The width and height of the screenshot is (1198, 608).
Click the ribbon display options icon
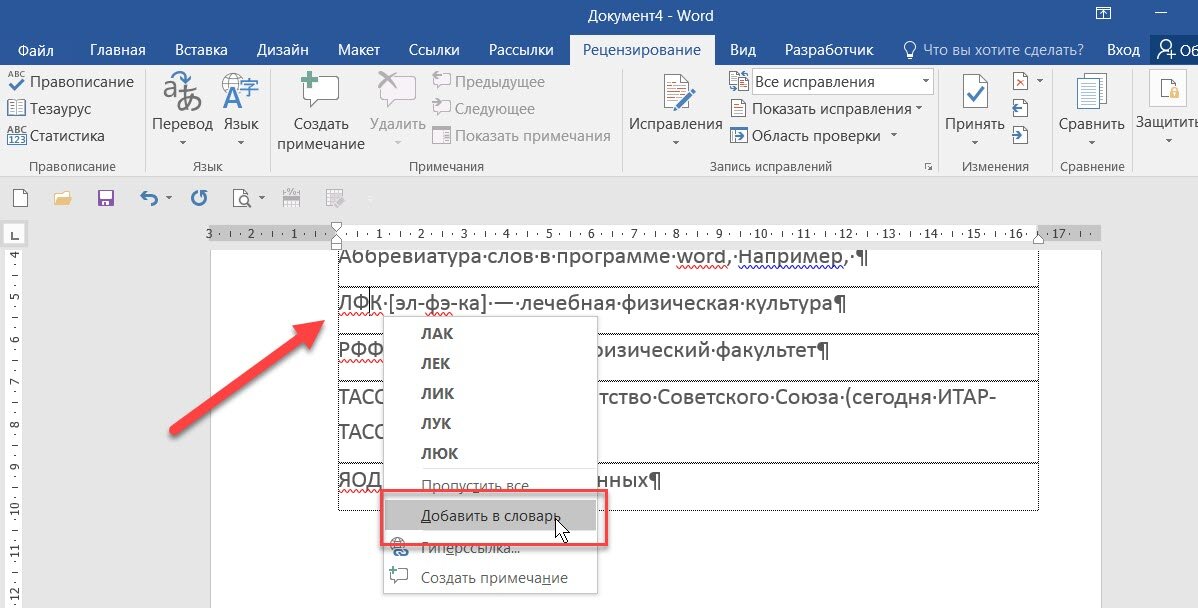click(x=1103, y=14)
